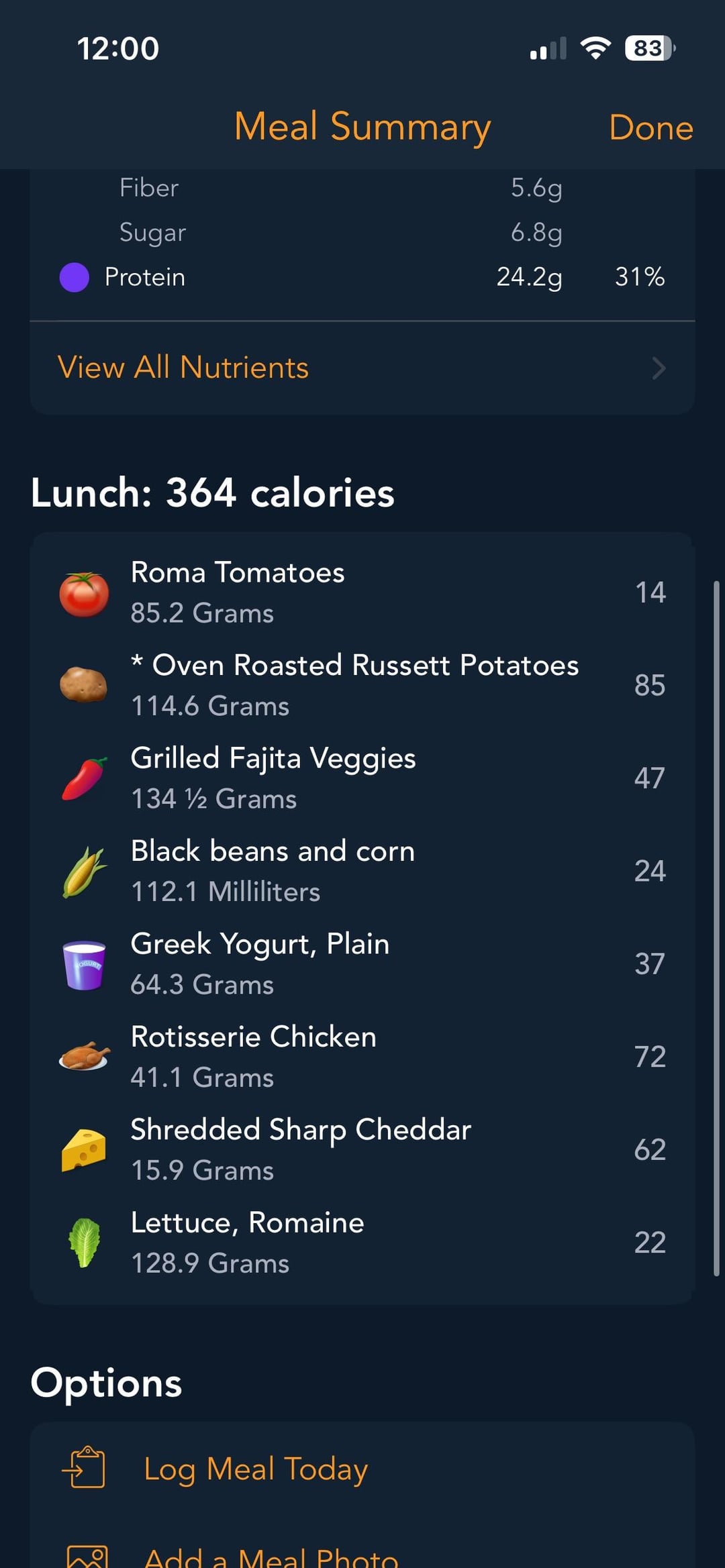Click the lunch list scrollbar

pyautogui.click(x=716, y=926)
